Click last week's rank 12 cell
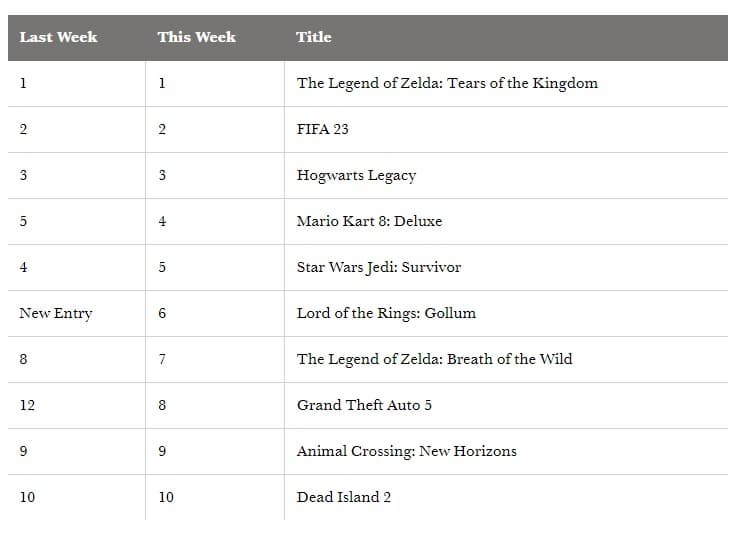The height and width of the screenshot is (541, 753). point(27,405)
